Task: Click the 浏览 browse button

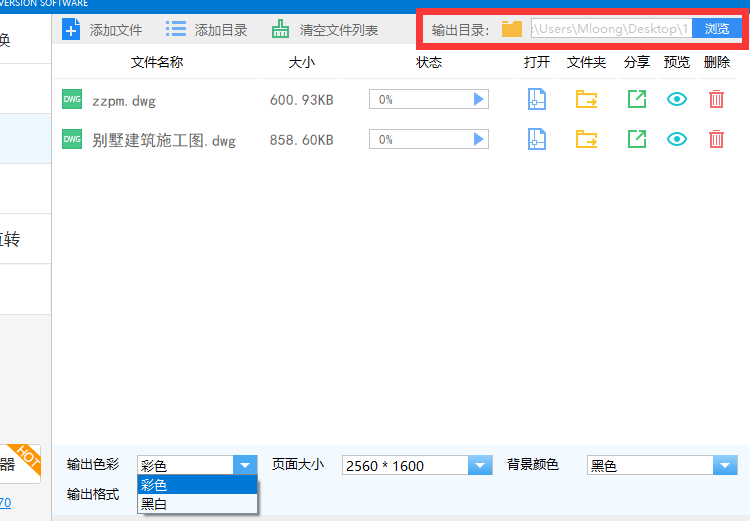Action: coord(717,29)
